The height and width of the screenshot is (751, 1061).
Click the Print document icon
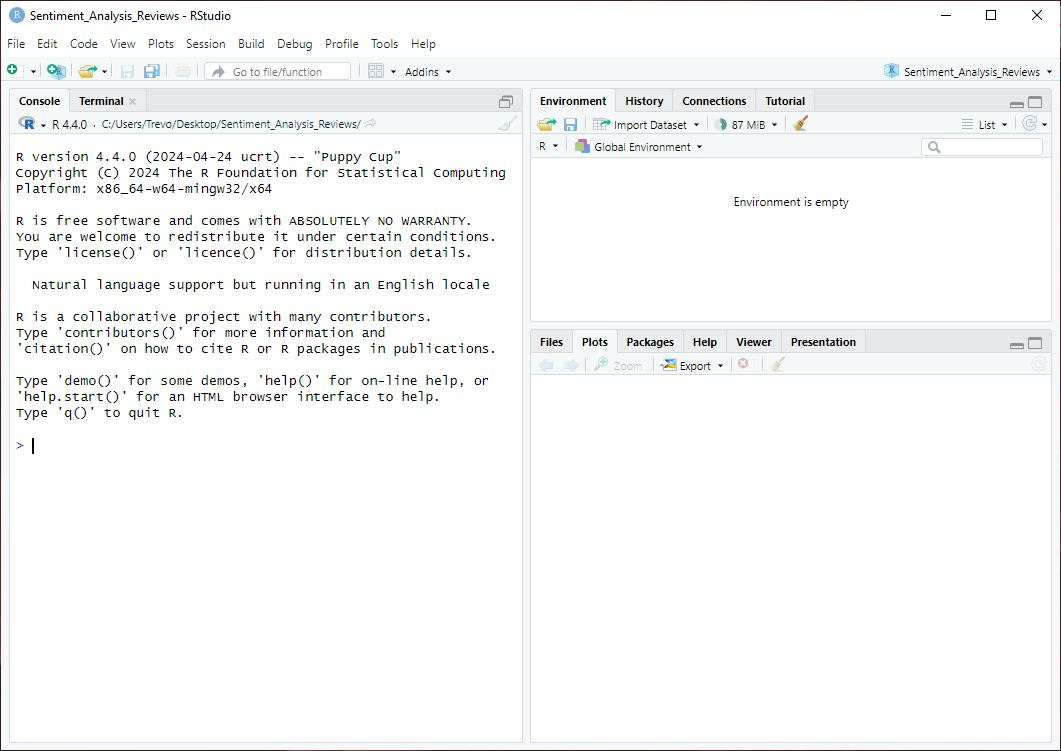coord(183,71)
